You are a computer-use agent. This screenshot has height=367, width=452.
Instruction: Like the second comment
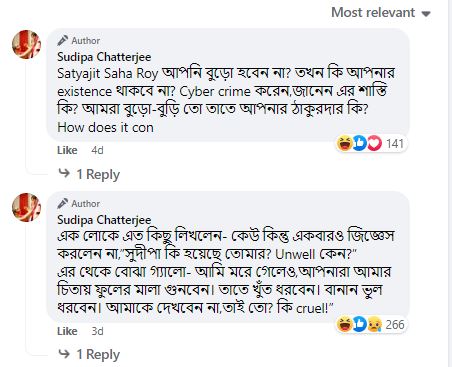point(67,331)
